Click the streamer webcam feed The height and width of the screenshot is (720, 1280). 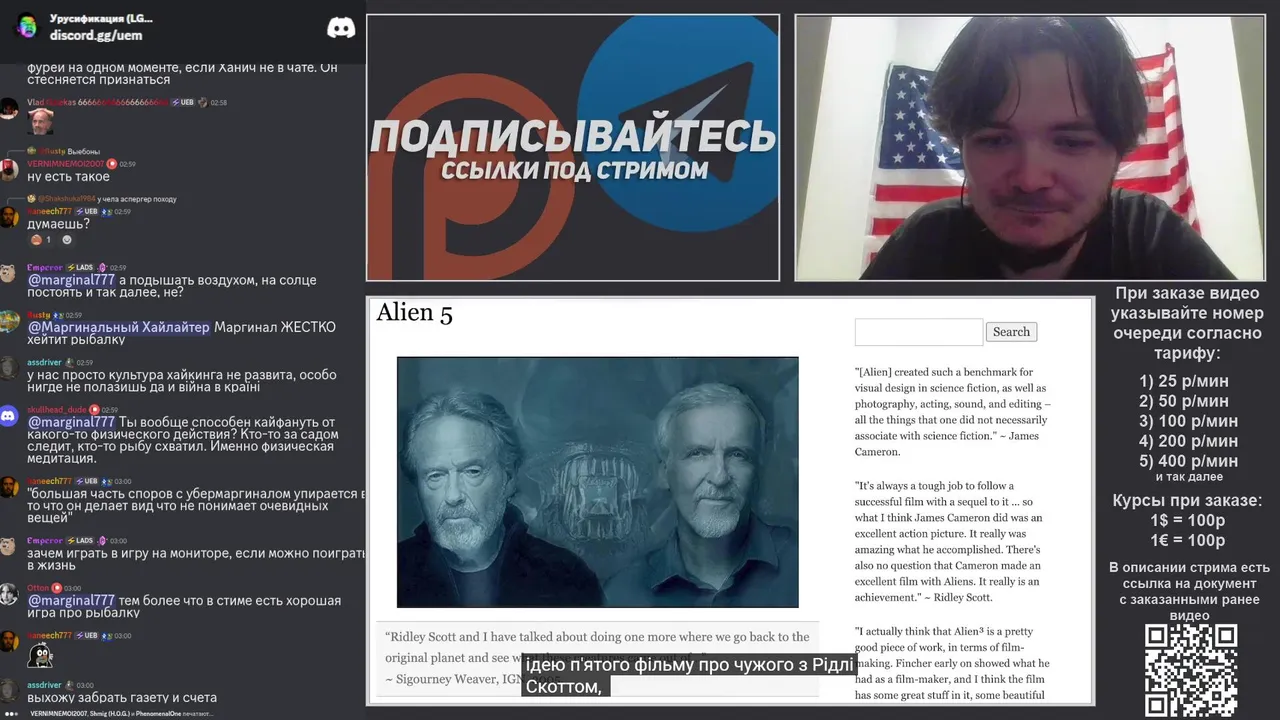1029,147
